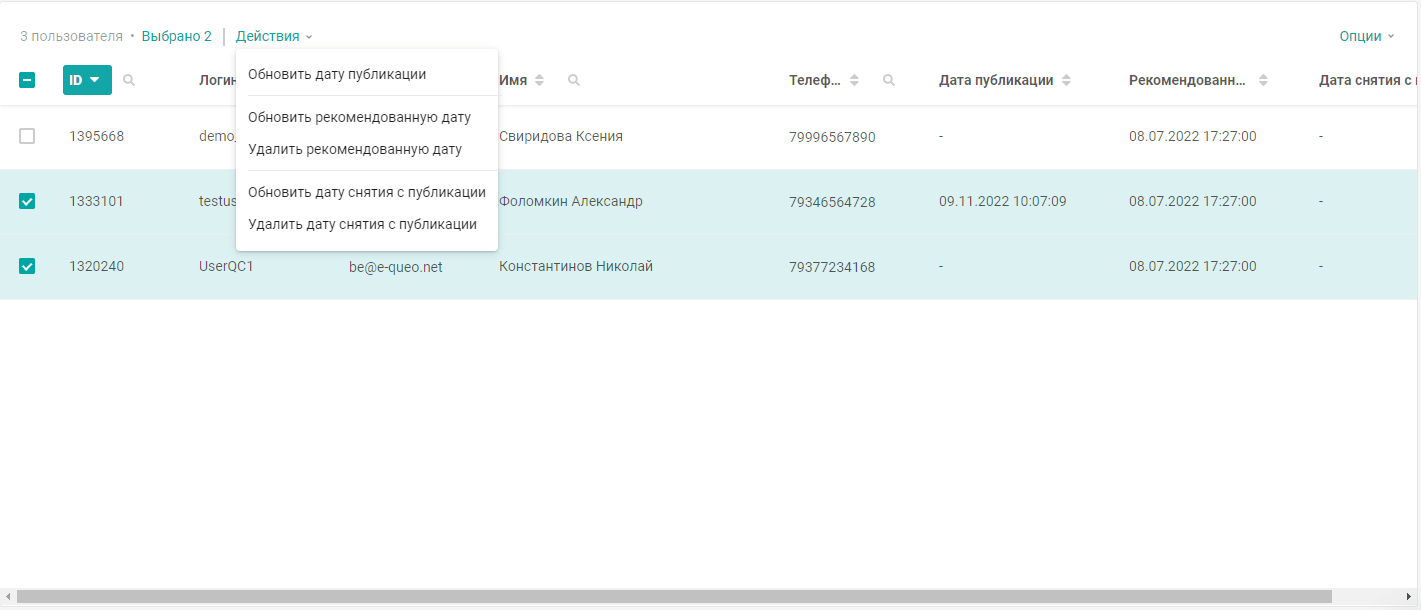
Task: Check the checkbox for user 1395668
Action: click(27, 136)
